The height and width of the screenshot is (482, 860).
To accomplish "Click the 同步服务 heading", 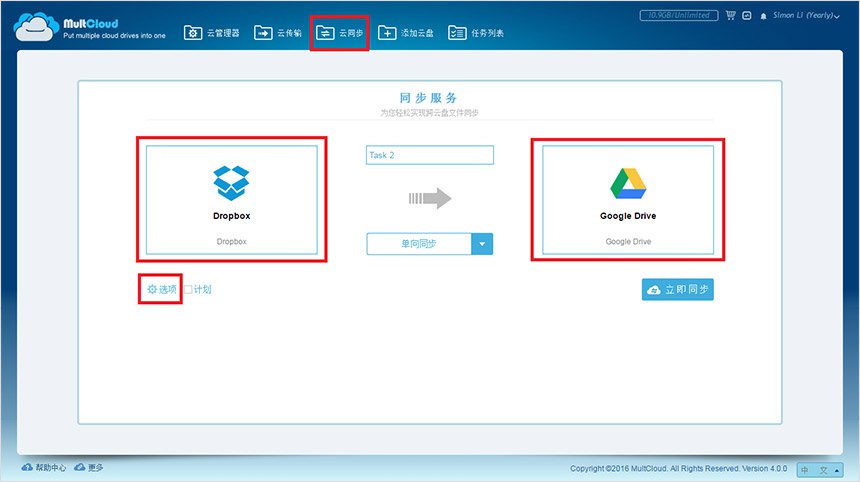I will tap(428, 98).
